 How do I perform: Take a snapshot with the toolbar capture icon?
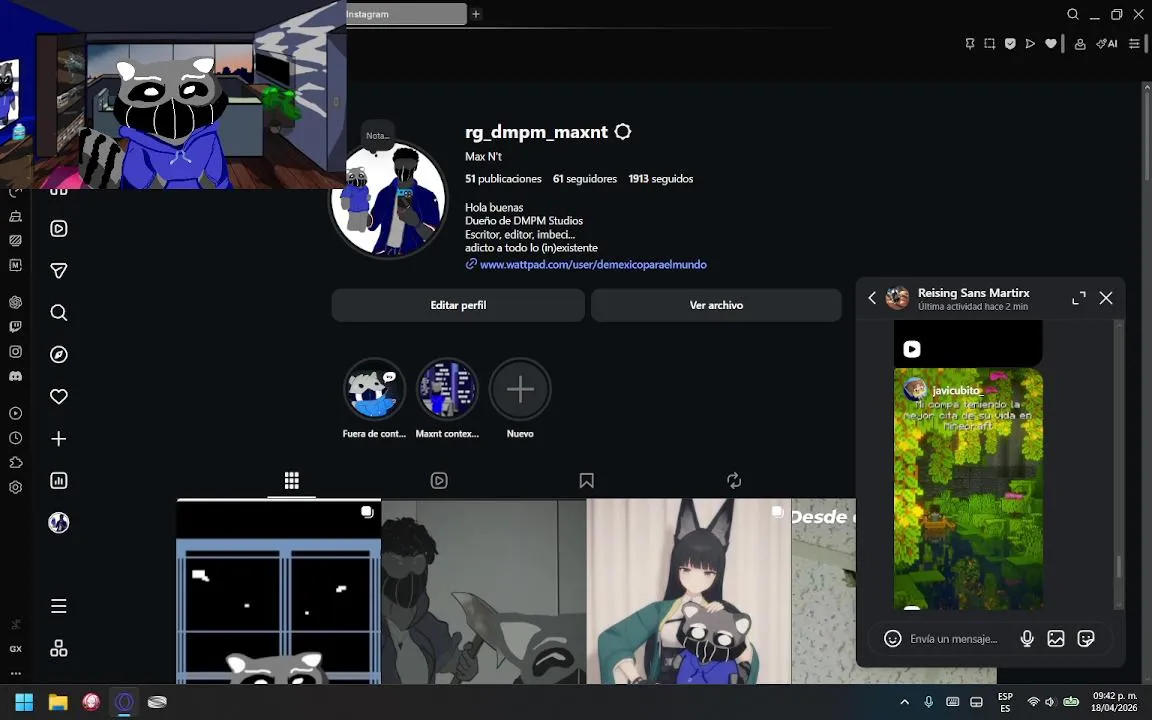(x=990, y=44)
